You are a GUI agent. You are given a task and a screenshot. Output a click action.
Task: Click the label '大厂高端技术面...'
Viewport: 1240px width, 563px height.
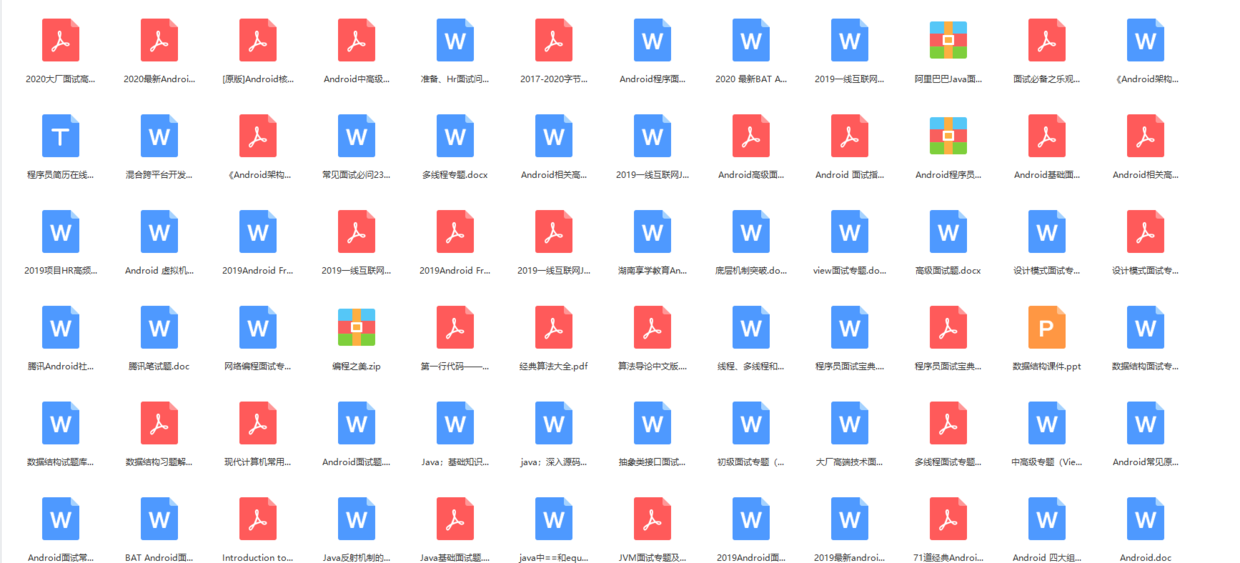849,463
